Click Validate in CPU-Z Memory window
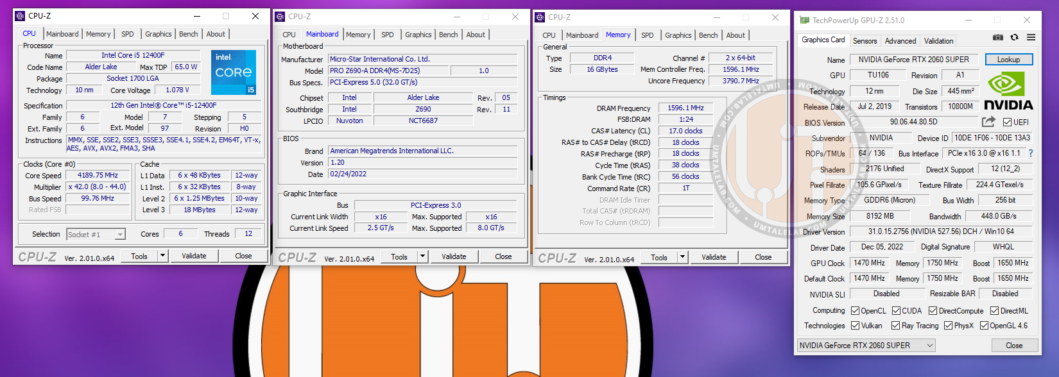Viewport: 1059px width, 377px height. click(x=714, y=257)
